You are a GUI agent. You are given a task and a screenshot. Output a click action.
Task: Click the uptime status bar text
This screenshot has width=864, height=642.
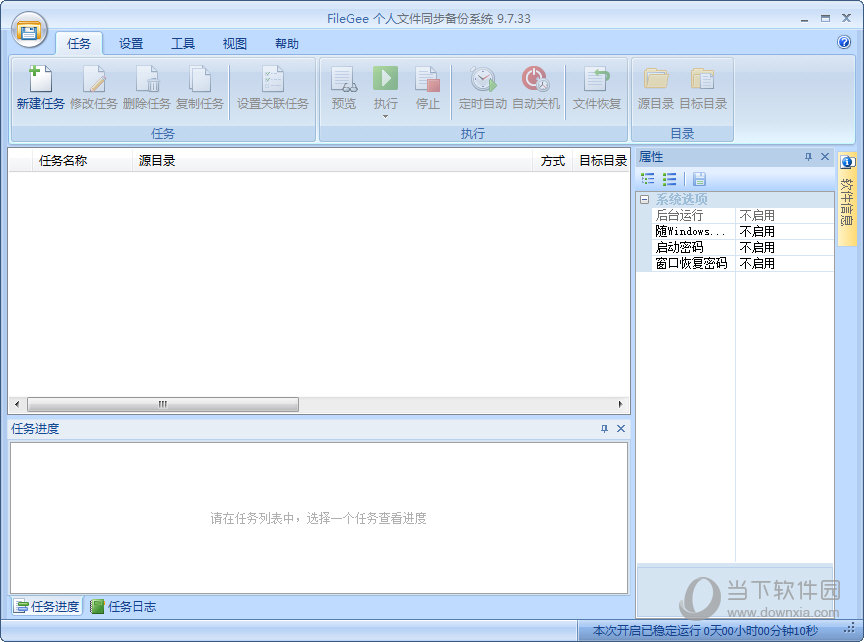click(x=705, y=630)
